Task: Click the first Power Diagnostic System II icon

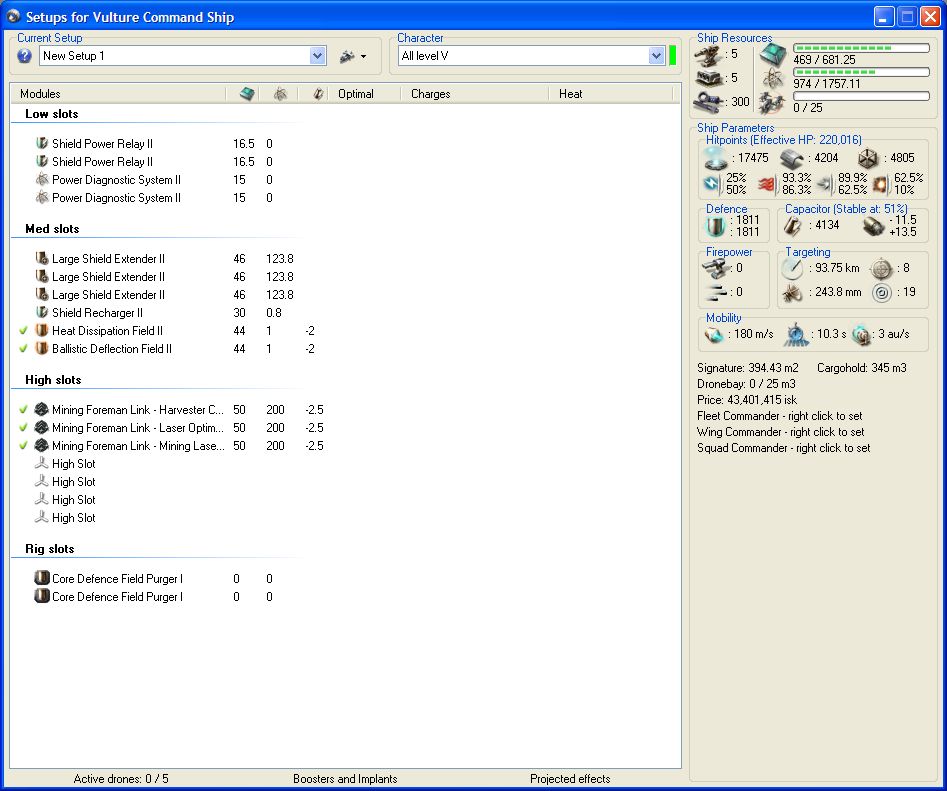Action: tap(42, 180)
